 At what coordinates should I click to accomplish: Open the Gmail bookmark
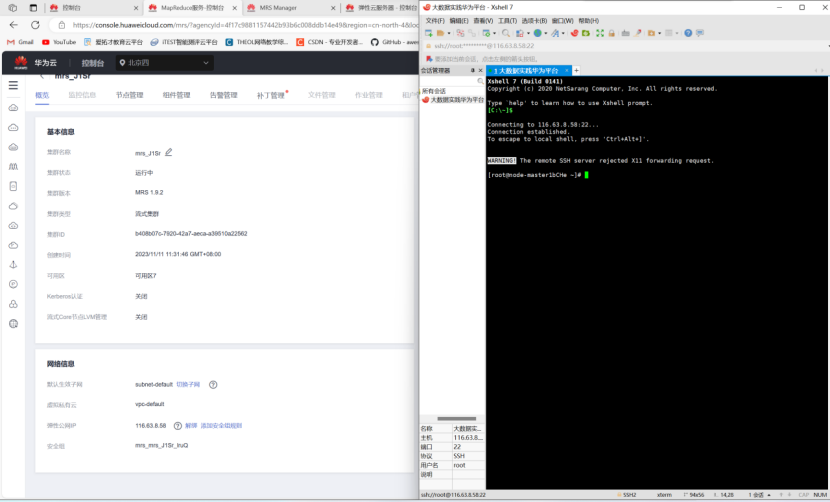(x=21, y=42)
